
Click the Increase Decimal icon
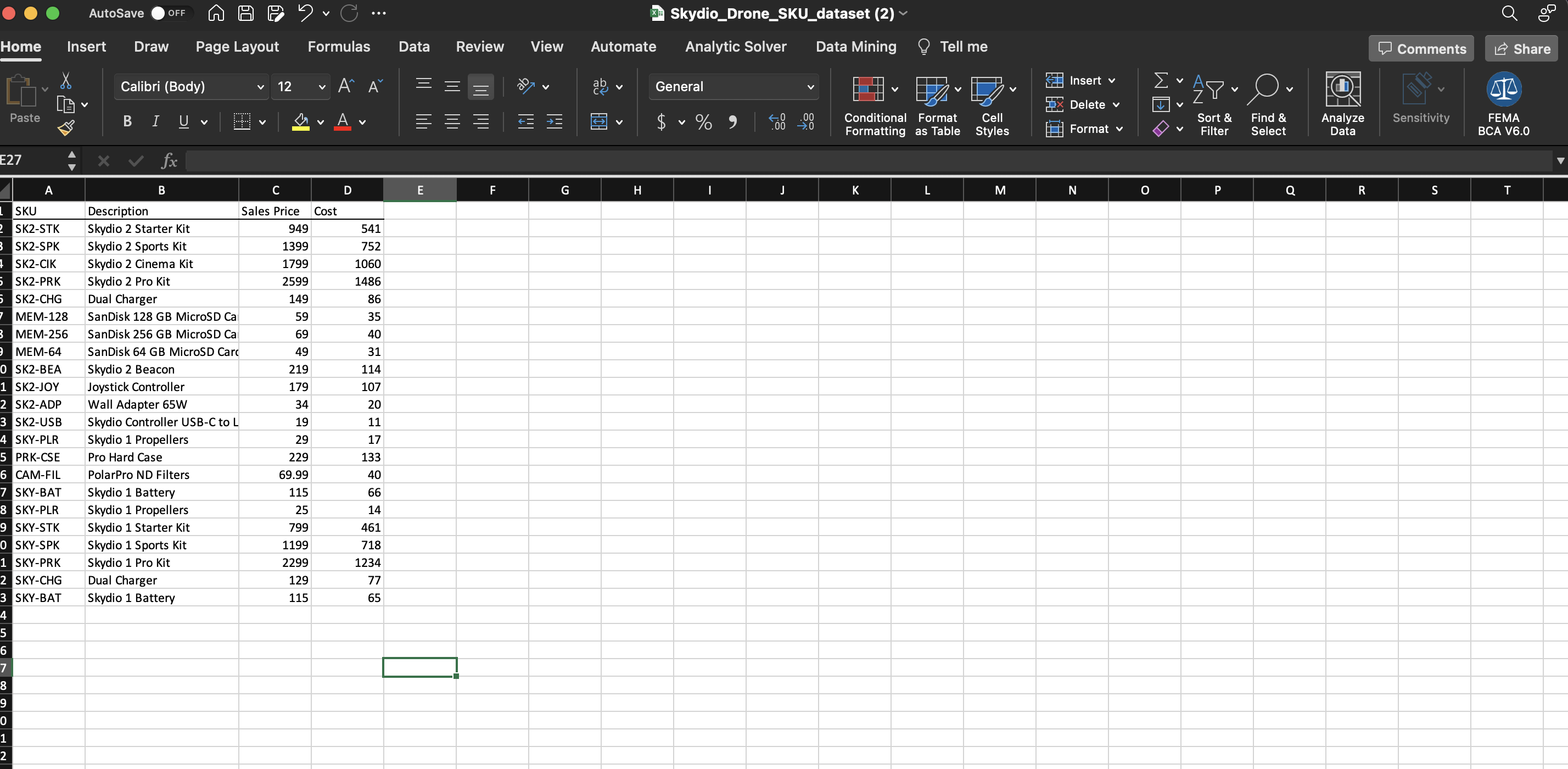coord(777,122)
